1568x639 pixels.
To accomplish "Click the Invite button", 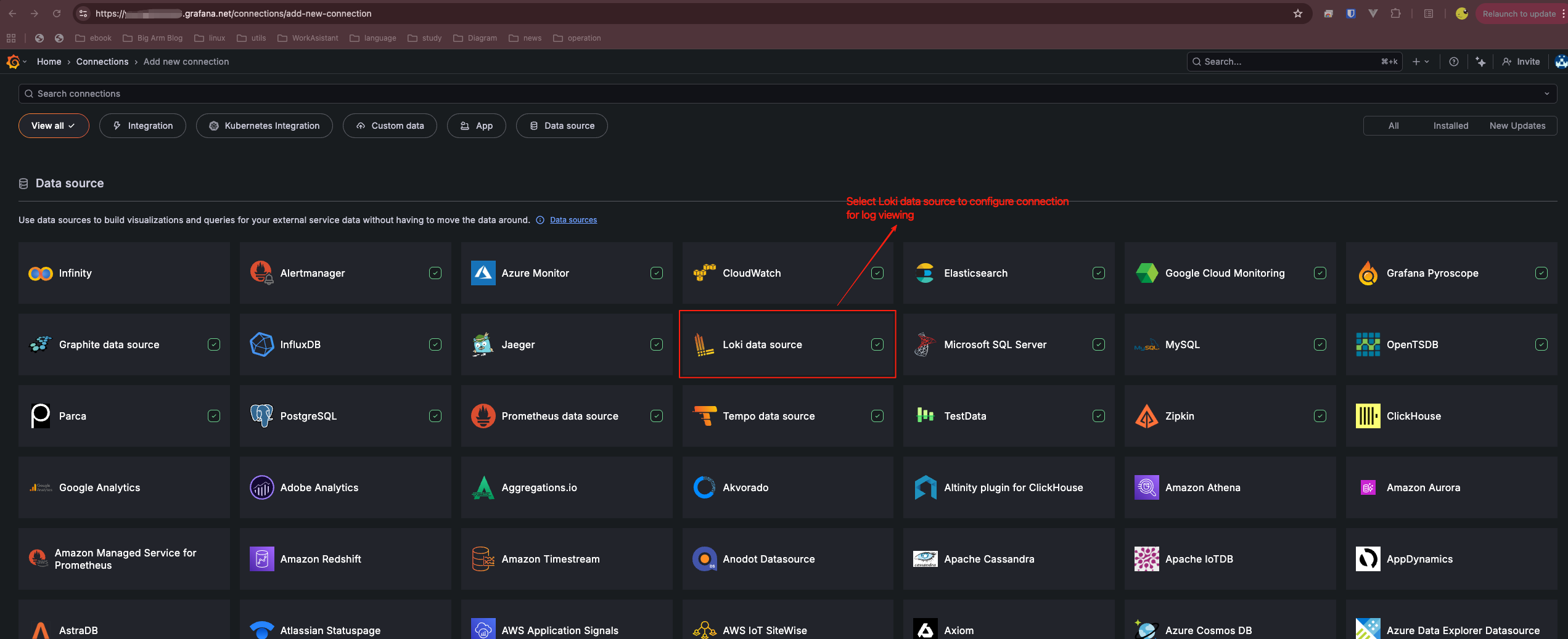I will click(1521, 62).
